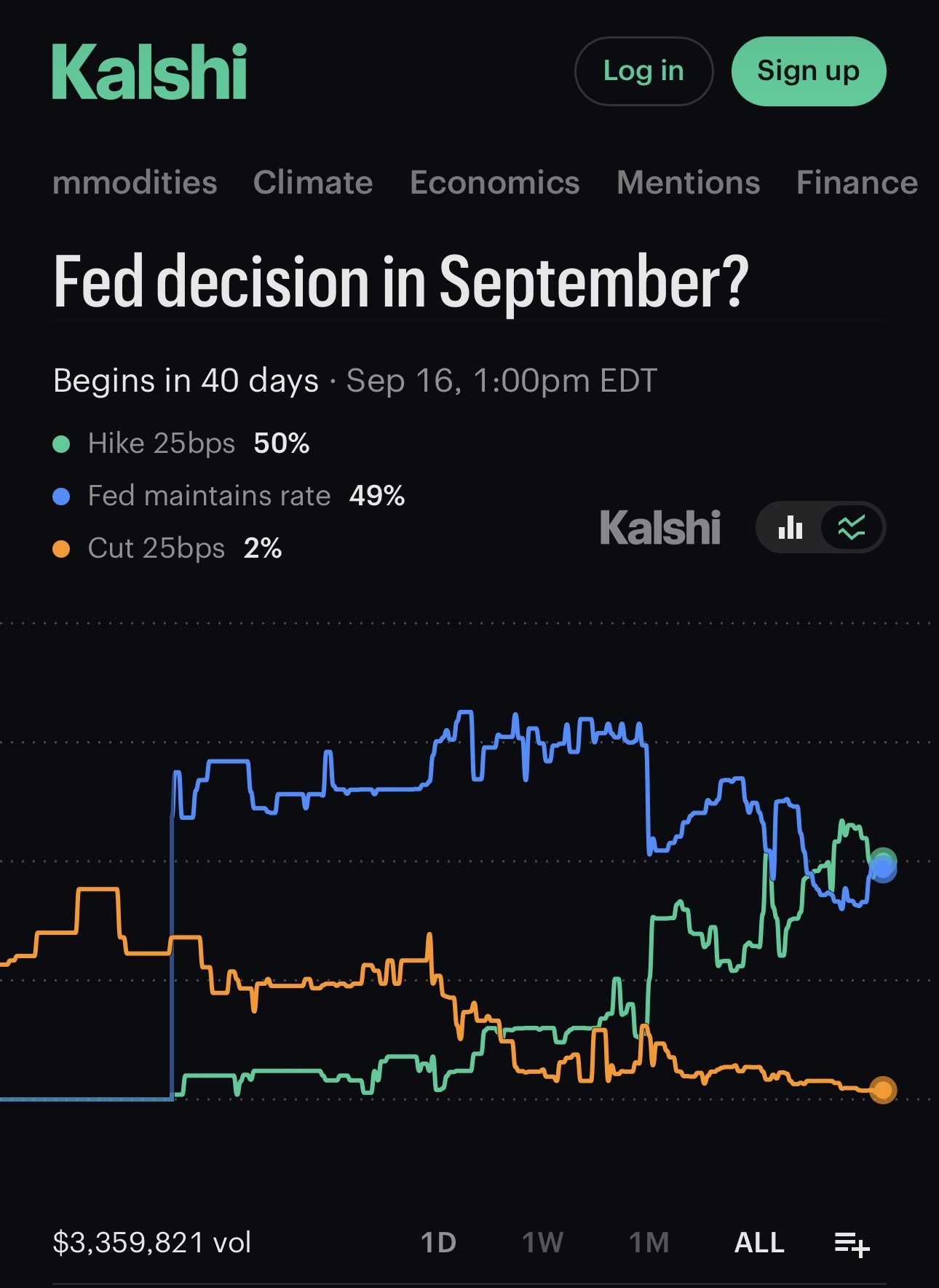
Task: Set the chart range to 1D
Action: [x=439, y=1243]
